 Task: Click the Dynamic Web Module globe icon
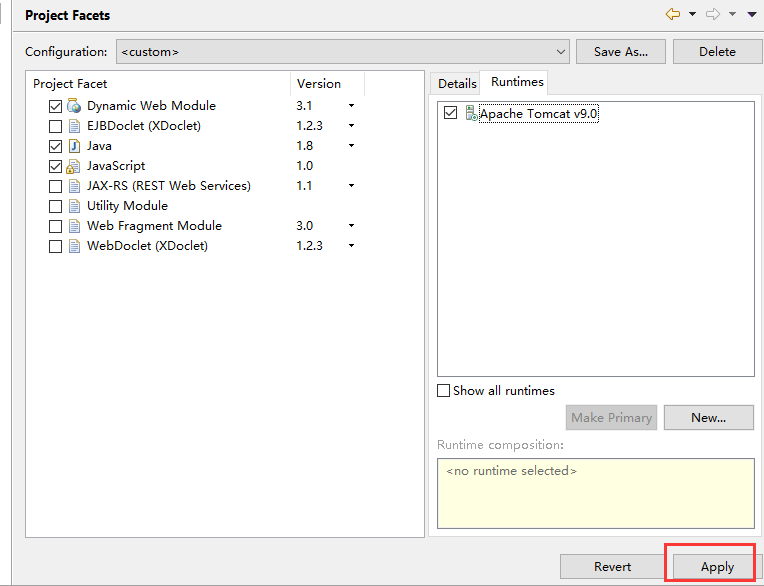tap(74, 105)
